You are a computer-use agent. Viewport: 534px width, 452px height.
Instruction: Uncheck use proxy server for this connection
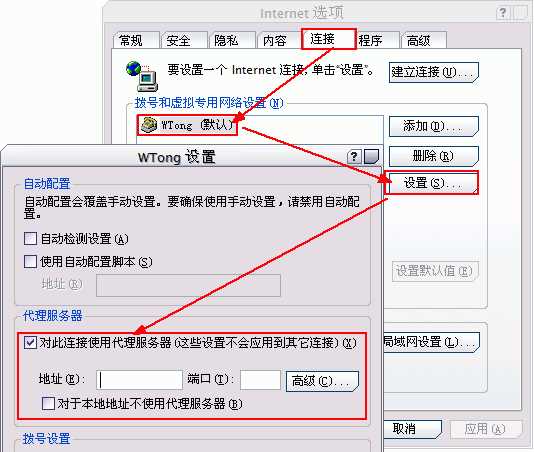click(30, 342)
